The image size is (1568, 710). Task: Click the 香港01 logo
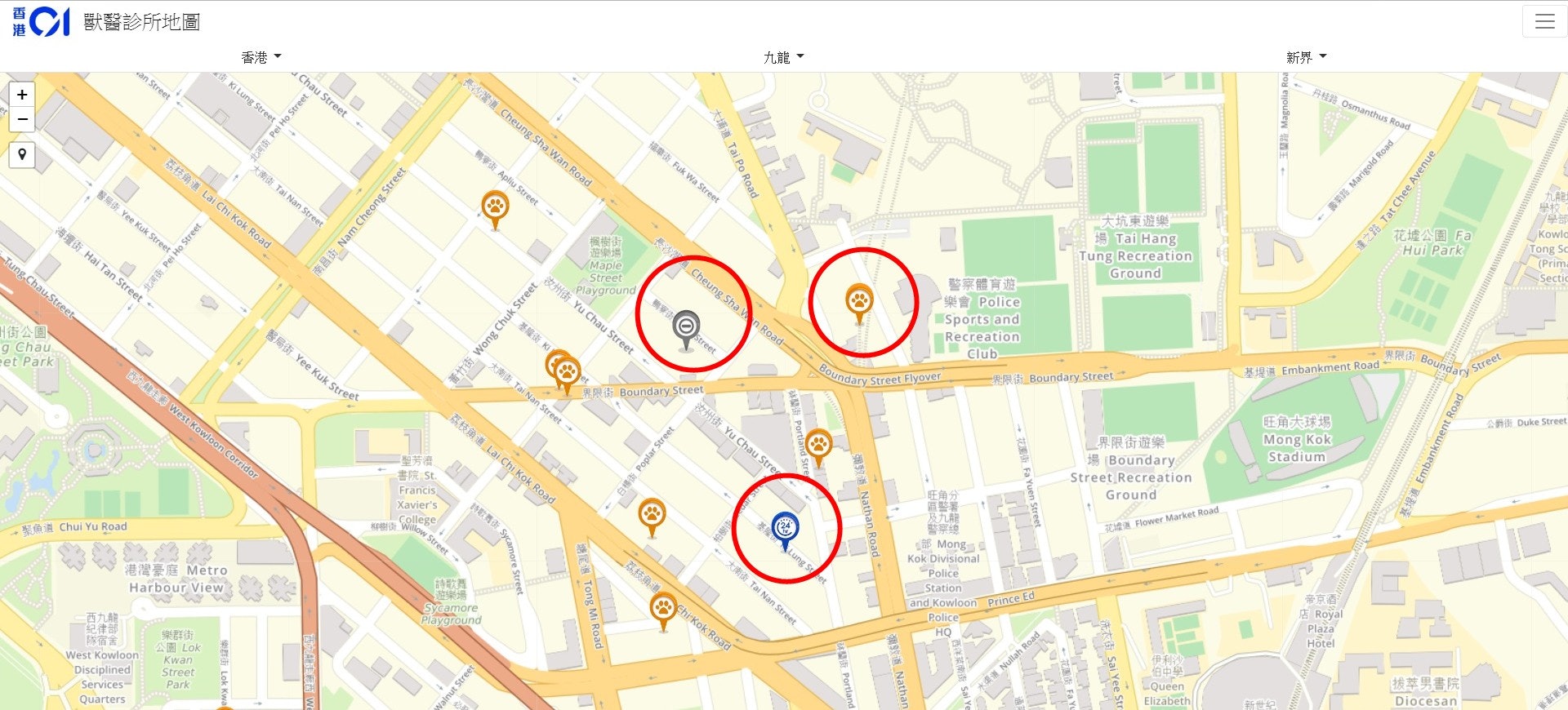[41, 22]
